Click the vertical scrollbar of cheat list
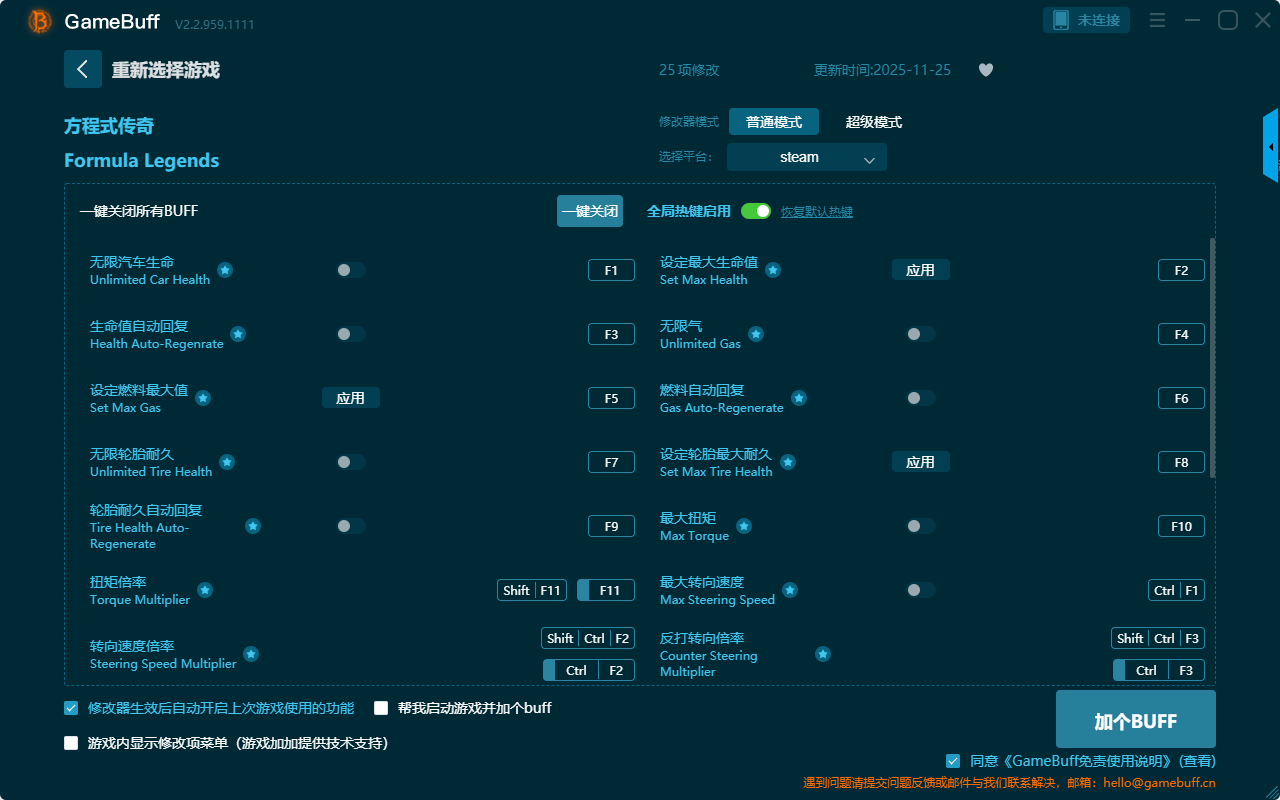 (1213, 358)
